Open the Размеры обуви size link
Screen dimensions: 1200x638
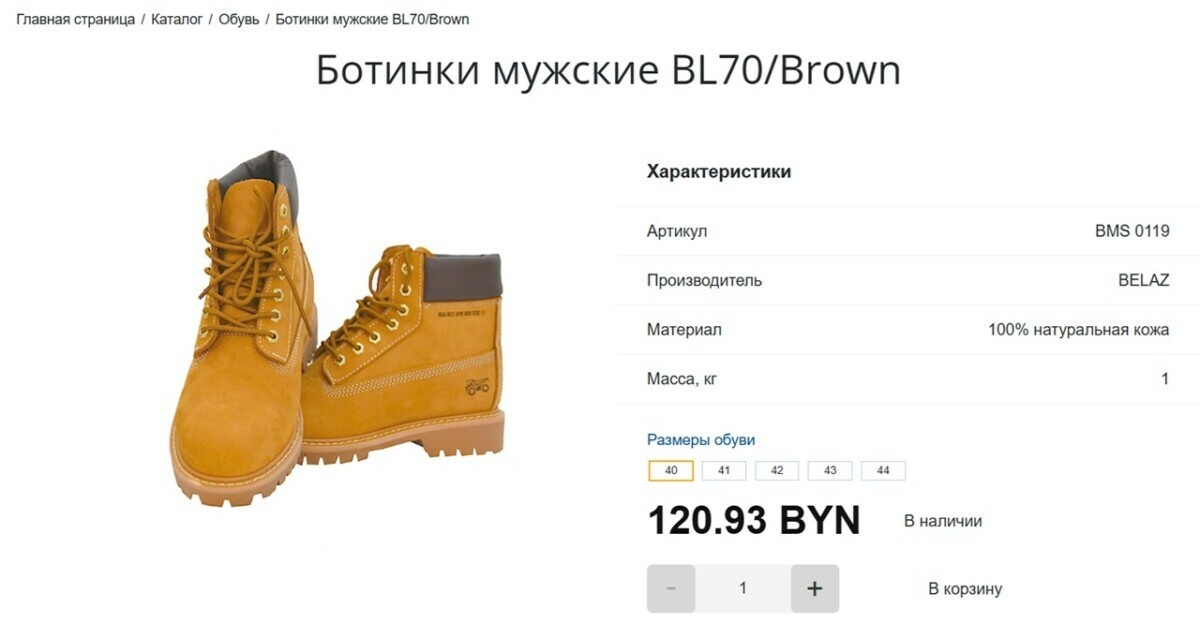pos(701,440)
